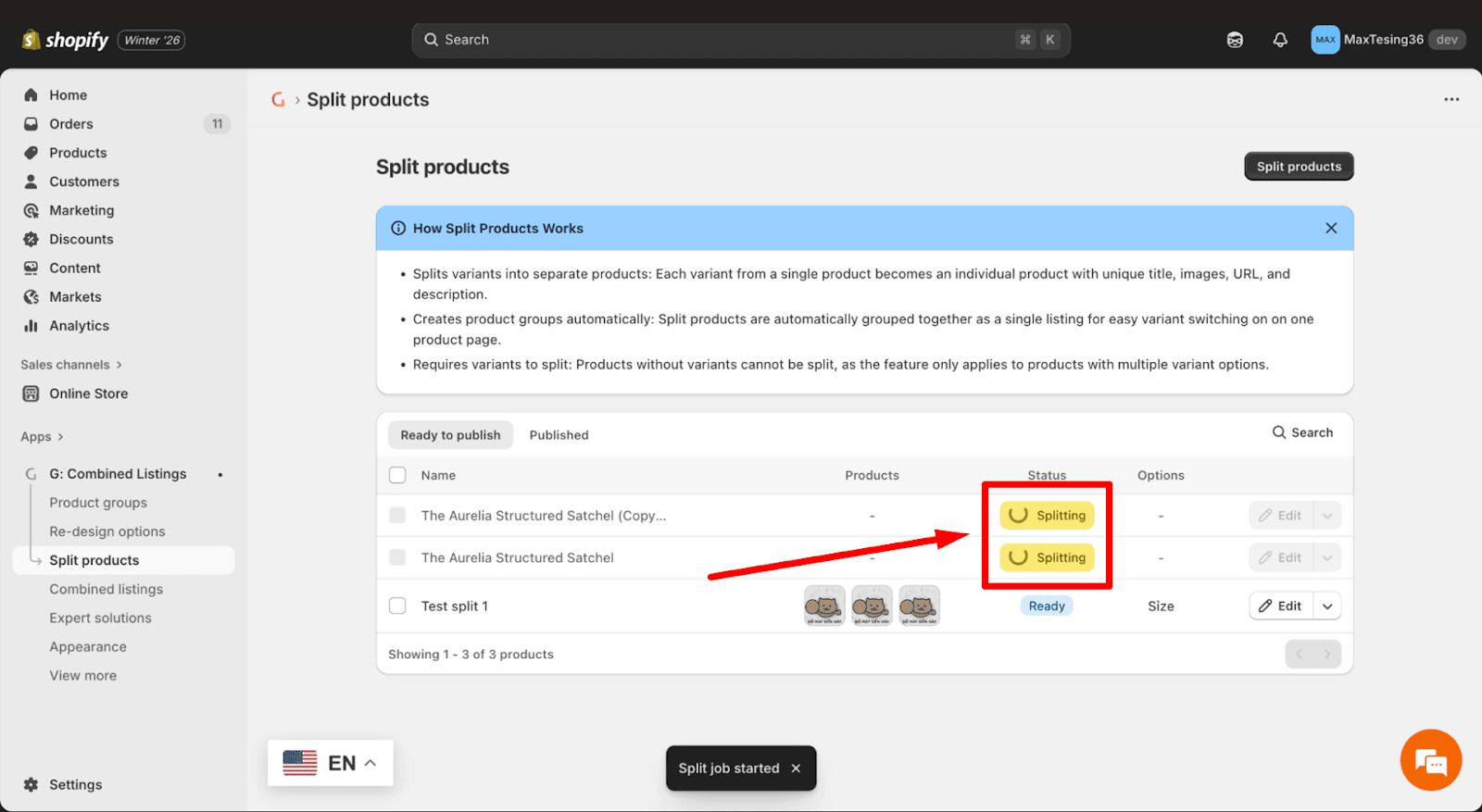Open G: Combined Listings app
This screenshot has width=1482, height=812.
(118, 474)
